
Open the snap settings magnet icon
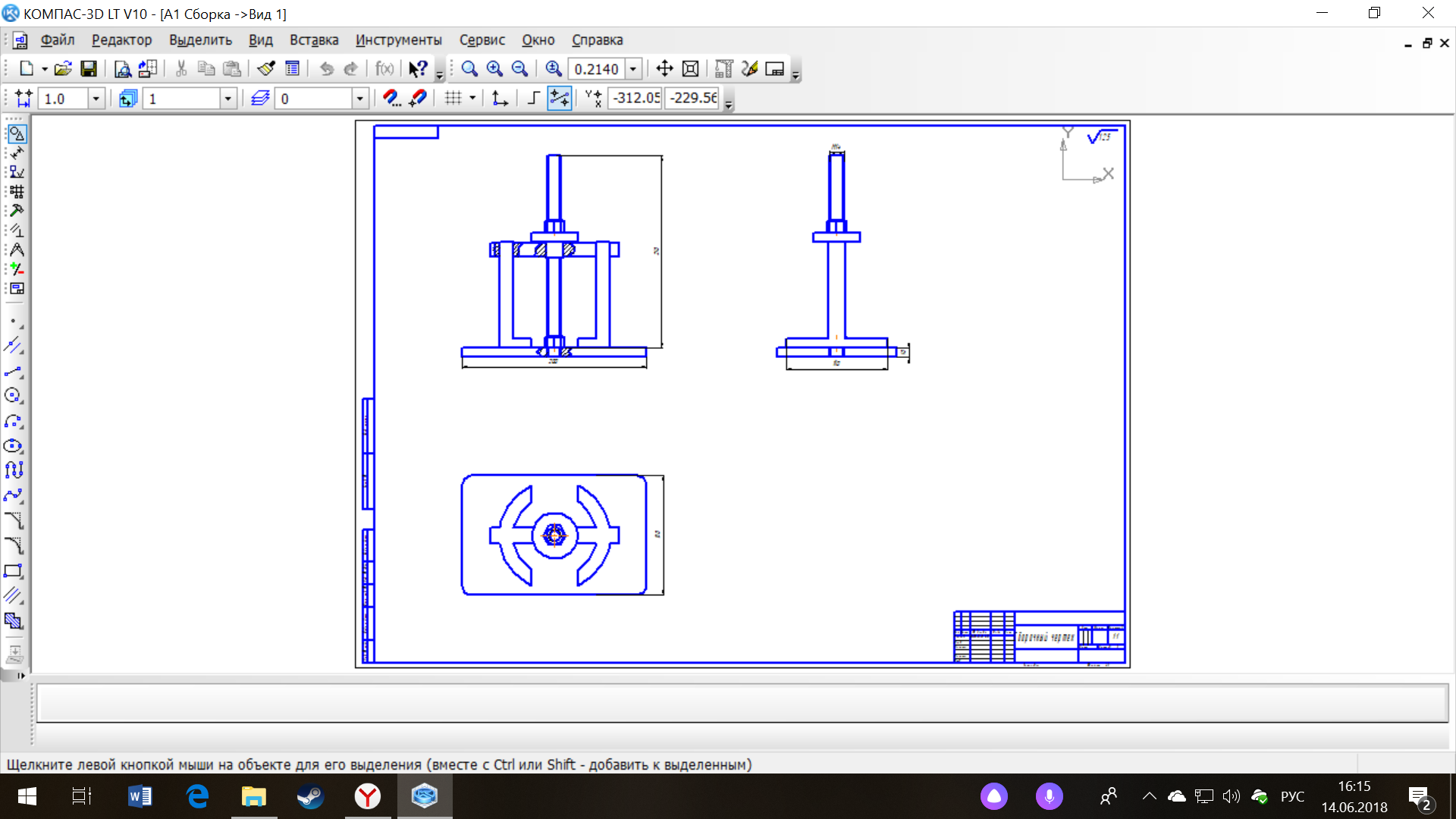391,98
